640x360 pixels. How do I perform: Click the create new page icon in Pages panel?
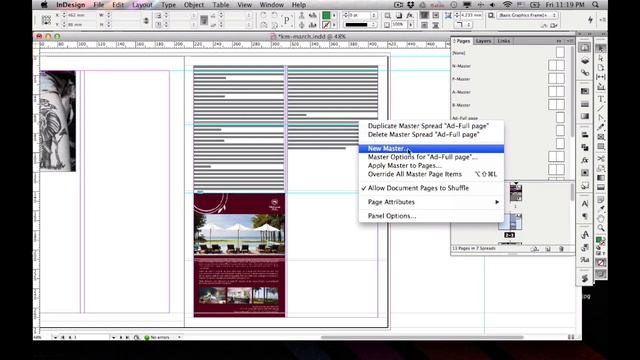pyautogui.click(x=548, y=249)
